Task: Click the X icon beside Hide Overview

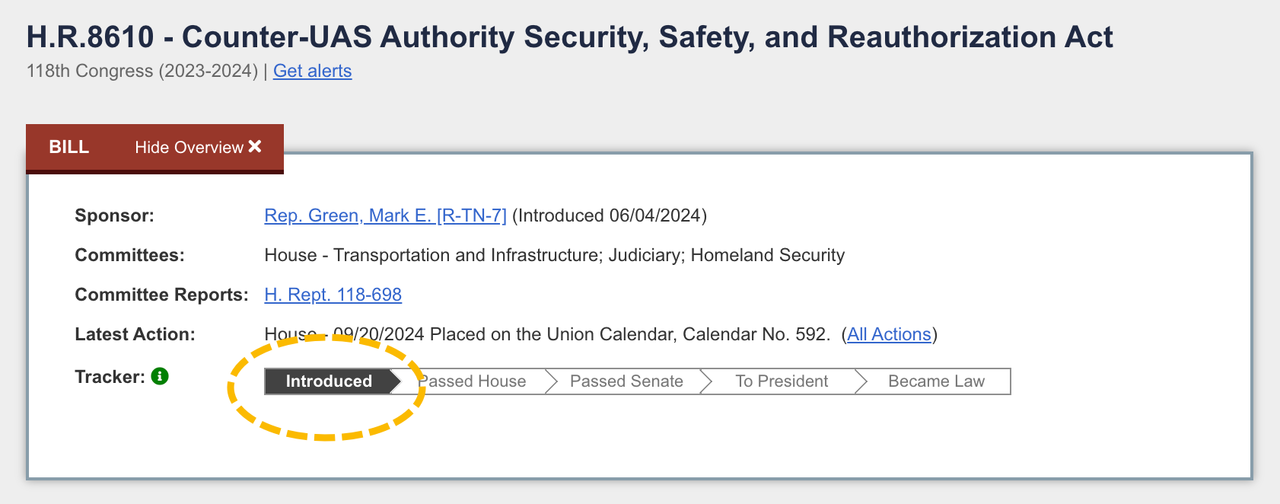Action: pyautogui.click(x=255, y=147)
